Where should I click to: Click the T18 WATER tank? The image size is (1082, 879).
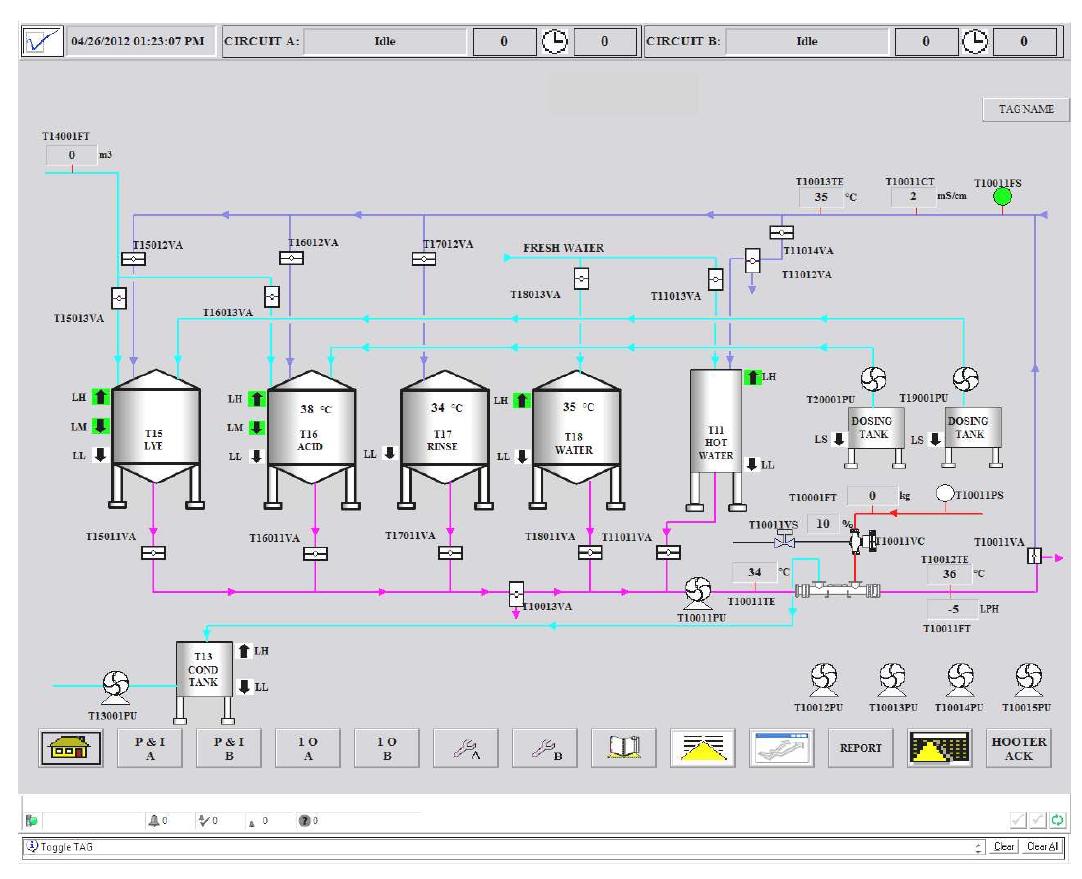577,439
